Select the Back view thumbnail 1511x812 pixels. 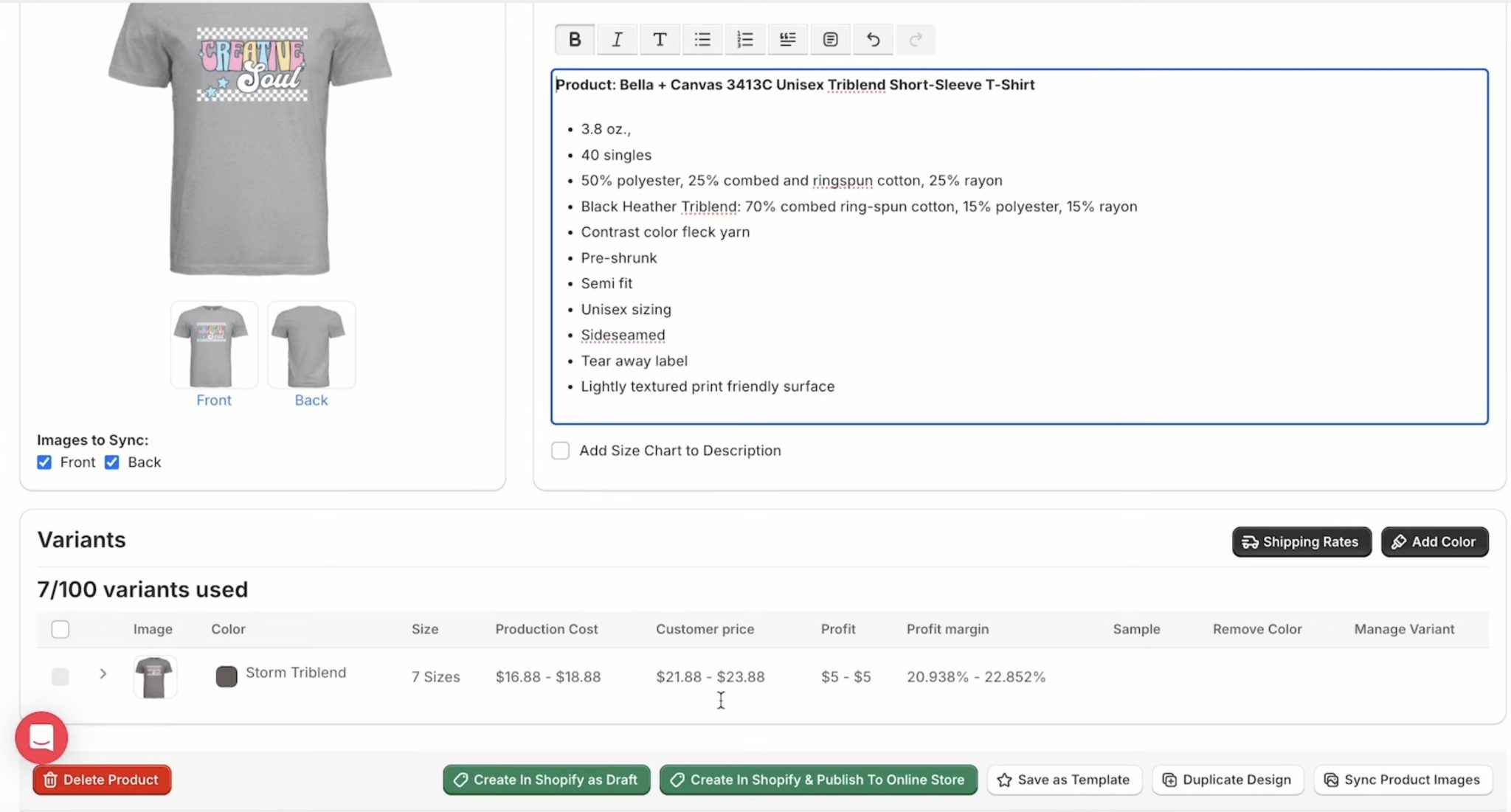311,345
